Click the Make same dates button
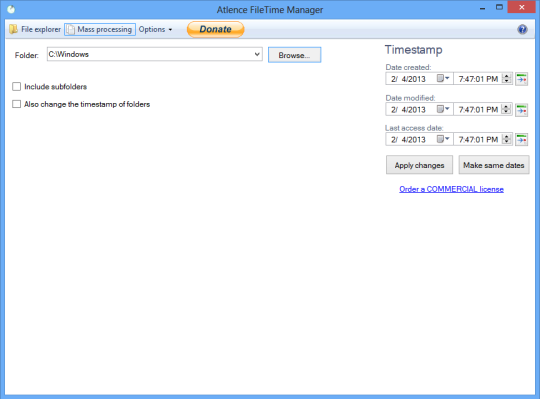 [x=494, y=165]
